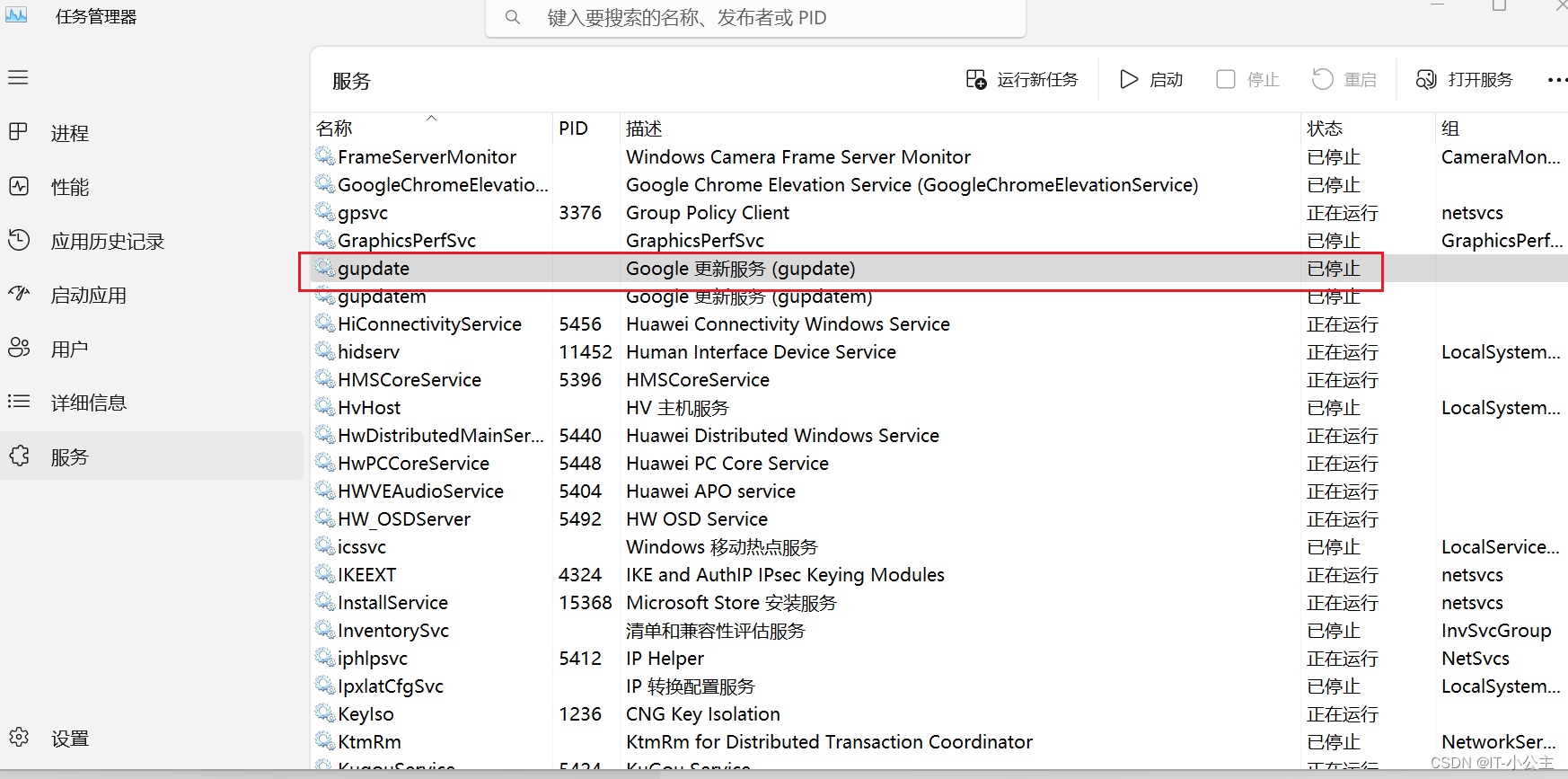Click the gear icon beside gpsvc

coord(325,212)
